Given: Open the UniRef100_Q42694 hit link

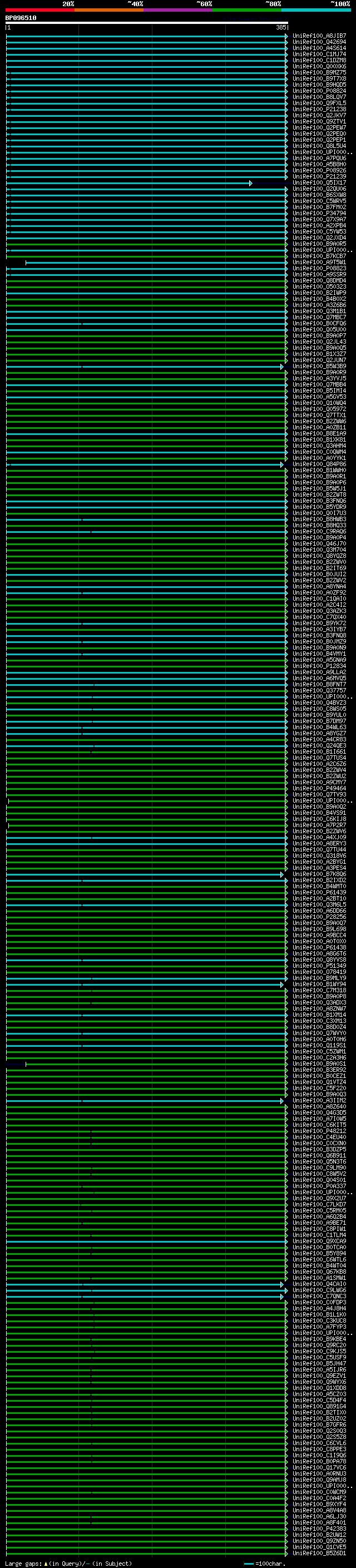Looking at the screenshot, I should point(319,42).
